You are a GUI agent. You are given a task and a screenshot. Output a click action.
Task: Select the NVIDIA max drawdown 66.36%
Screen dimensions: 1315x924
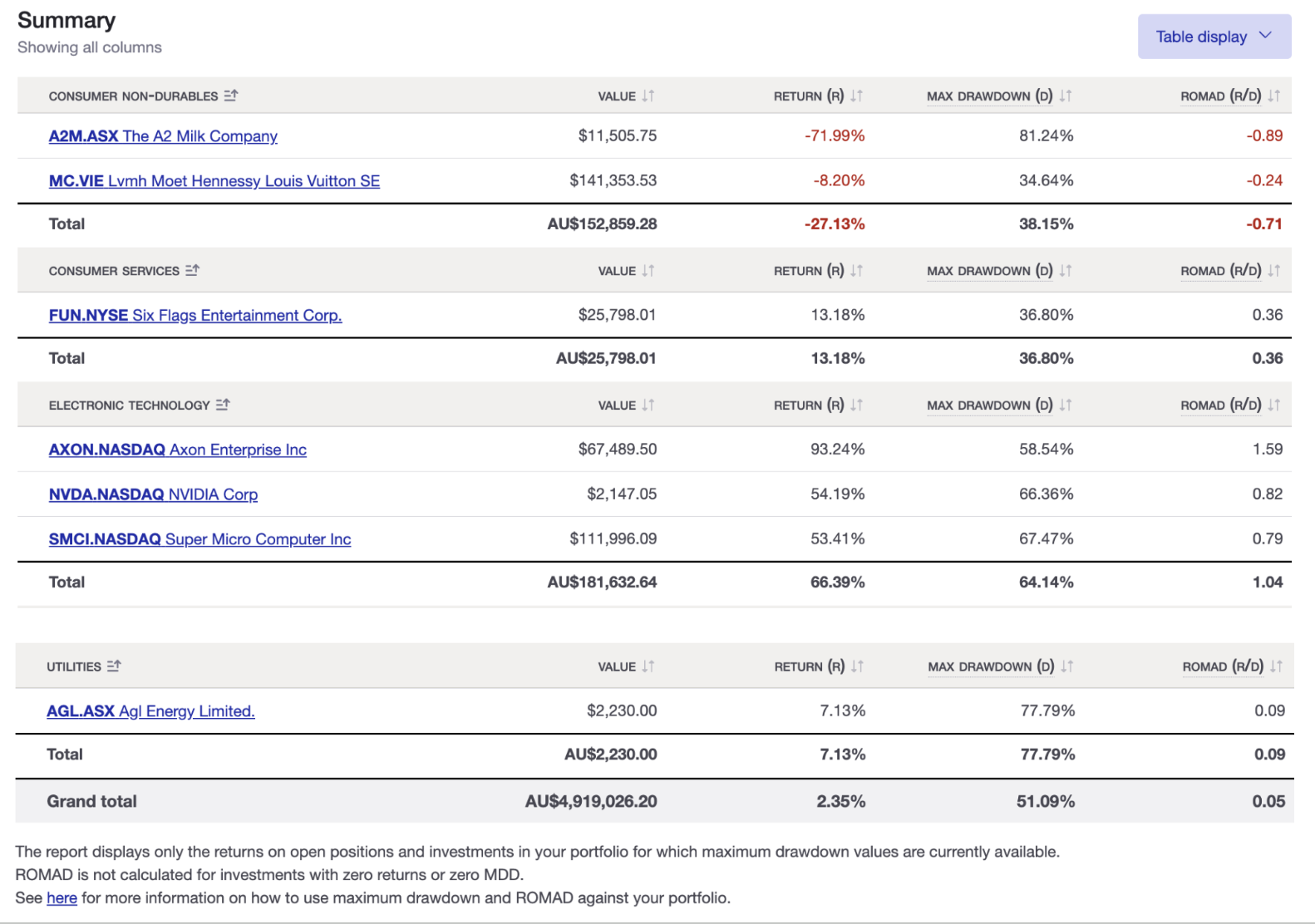[x=1047, y=494]
